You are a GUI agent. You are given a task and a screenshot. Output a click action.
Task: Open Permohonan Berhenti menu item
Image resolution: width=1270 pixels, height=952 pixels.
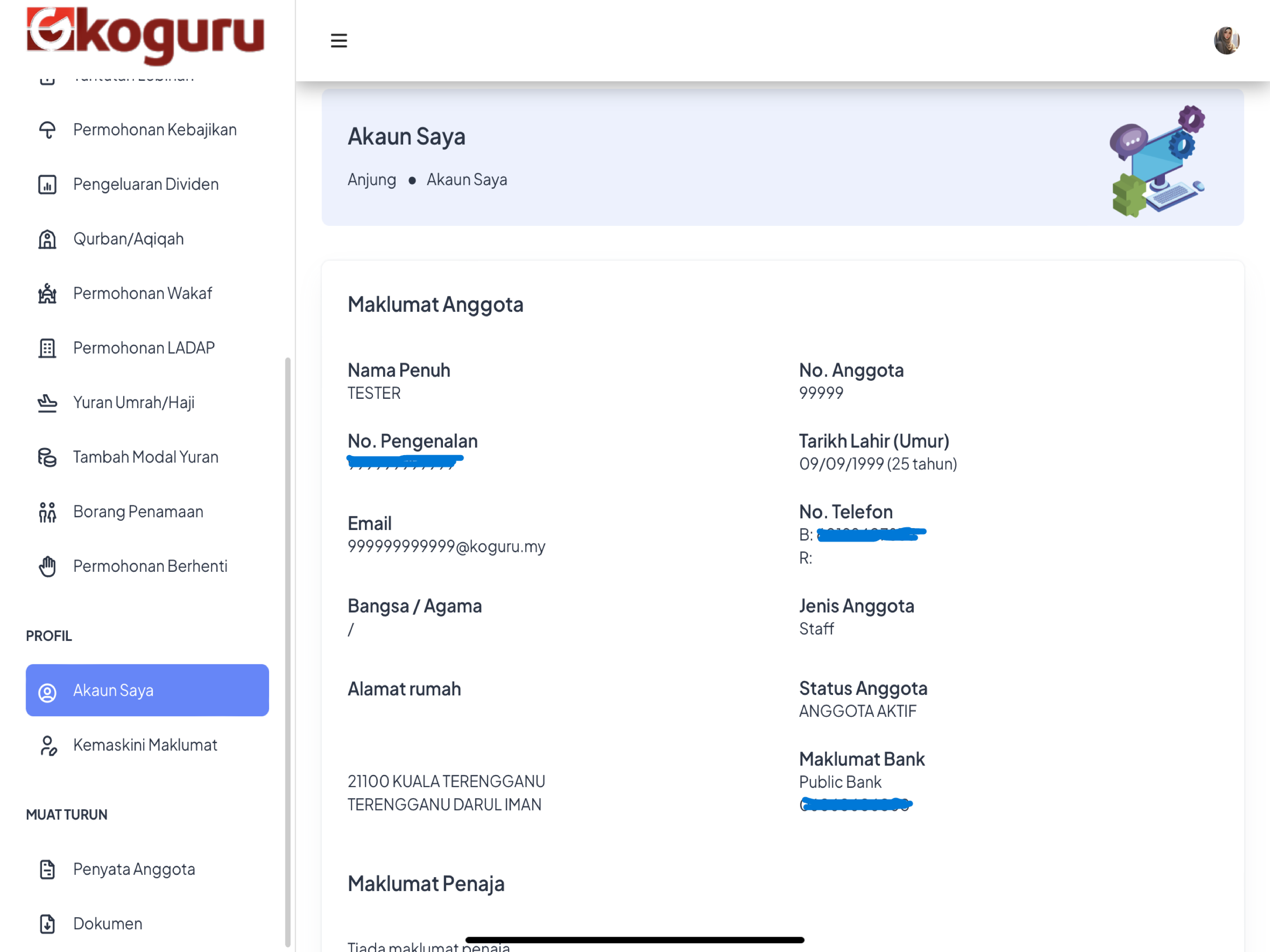click(x=147, y=566)
